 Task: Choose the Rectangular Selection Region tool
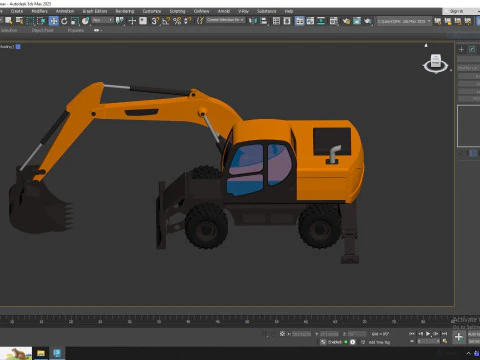pos(30,21)
